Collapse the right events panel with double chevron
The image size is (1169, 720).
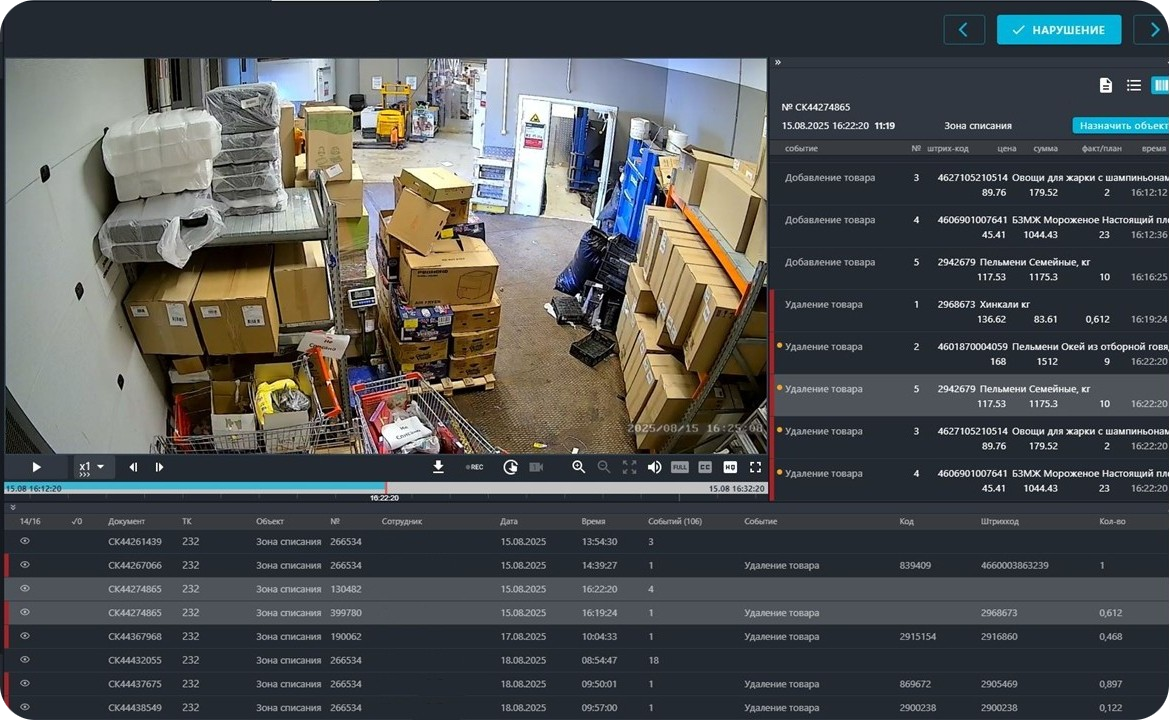[x=778, y=62]
